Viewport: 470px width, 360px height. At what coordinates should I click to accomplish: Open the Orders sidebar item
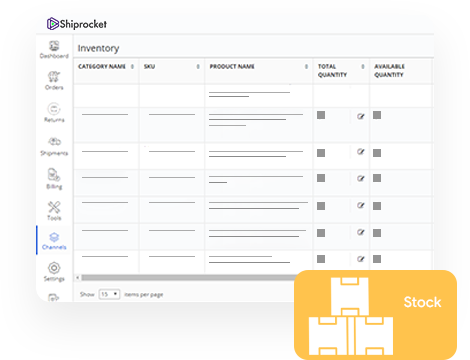tap(54, 80)
